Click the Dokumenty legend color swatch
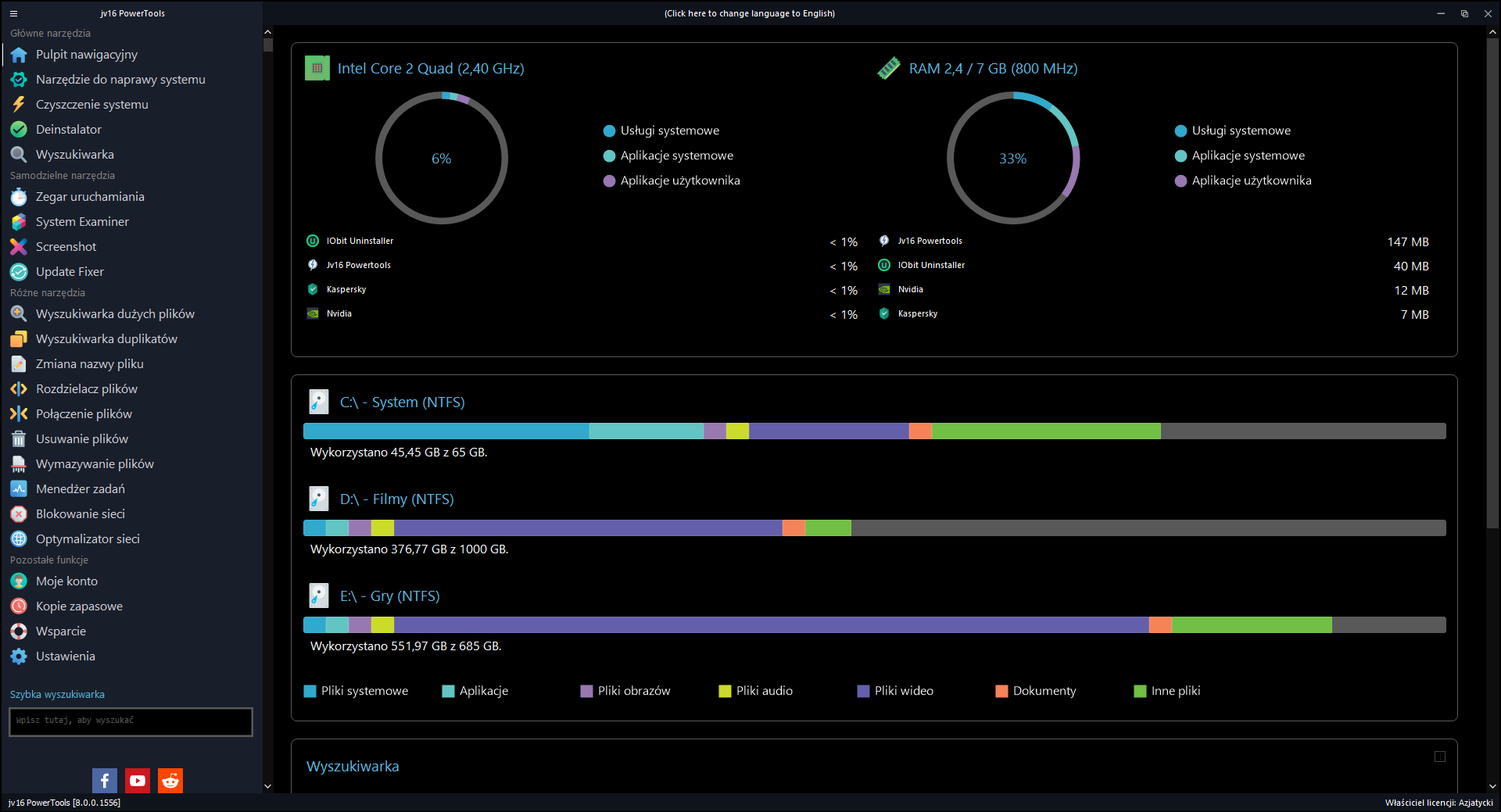1501x812 pixels. point(1001,691)
